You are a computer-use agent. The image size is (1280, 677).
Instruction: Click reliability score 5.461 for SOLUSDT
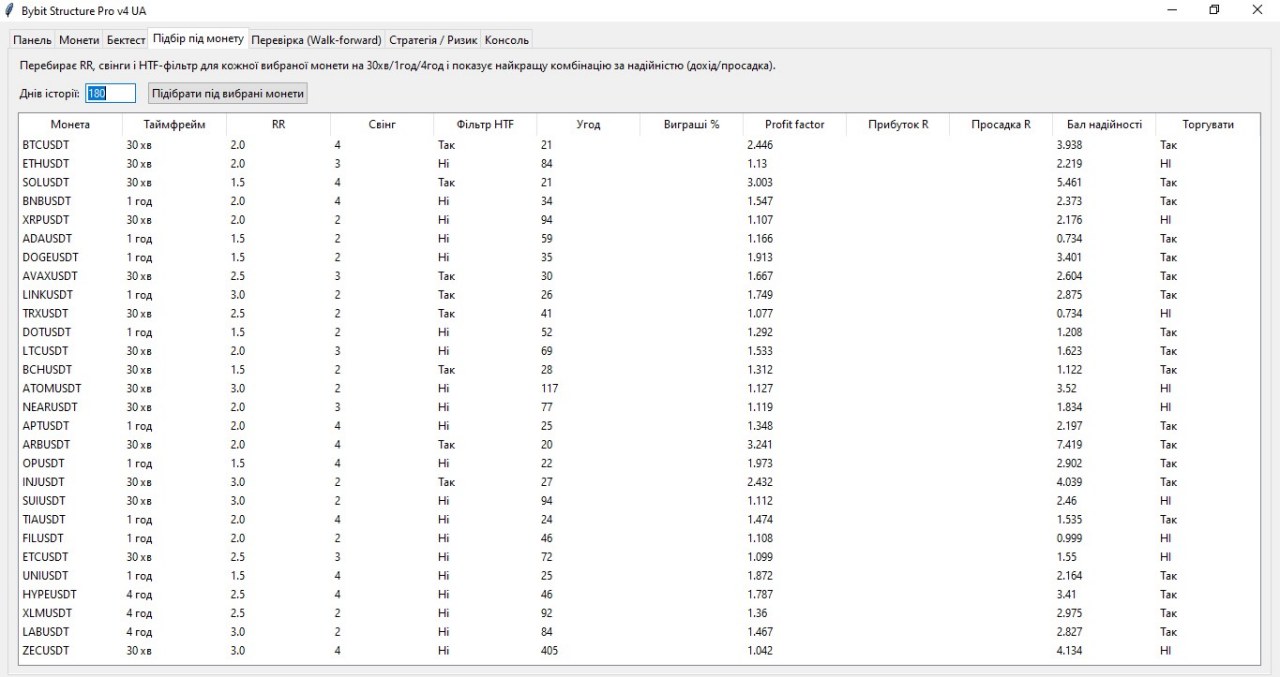coord(1069,183)
